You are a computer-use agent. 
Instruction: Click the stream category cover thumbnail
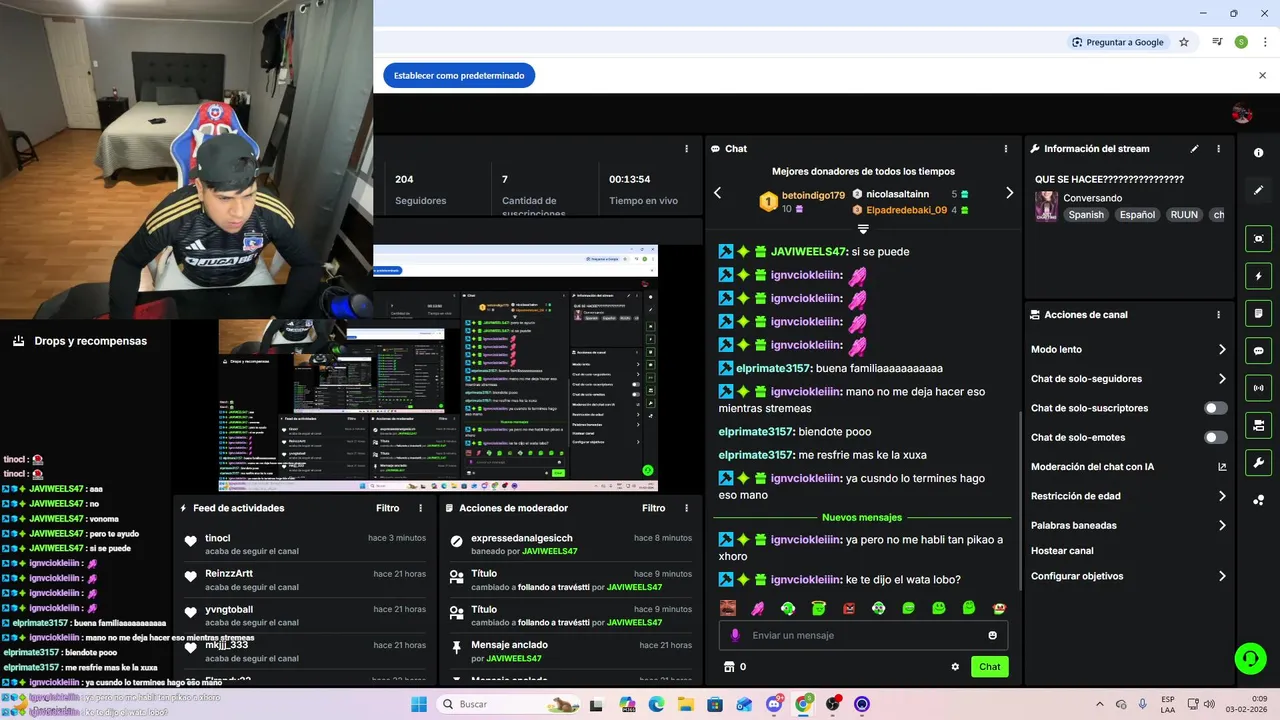point(1046,207)
